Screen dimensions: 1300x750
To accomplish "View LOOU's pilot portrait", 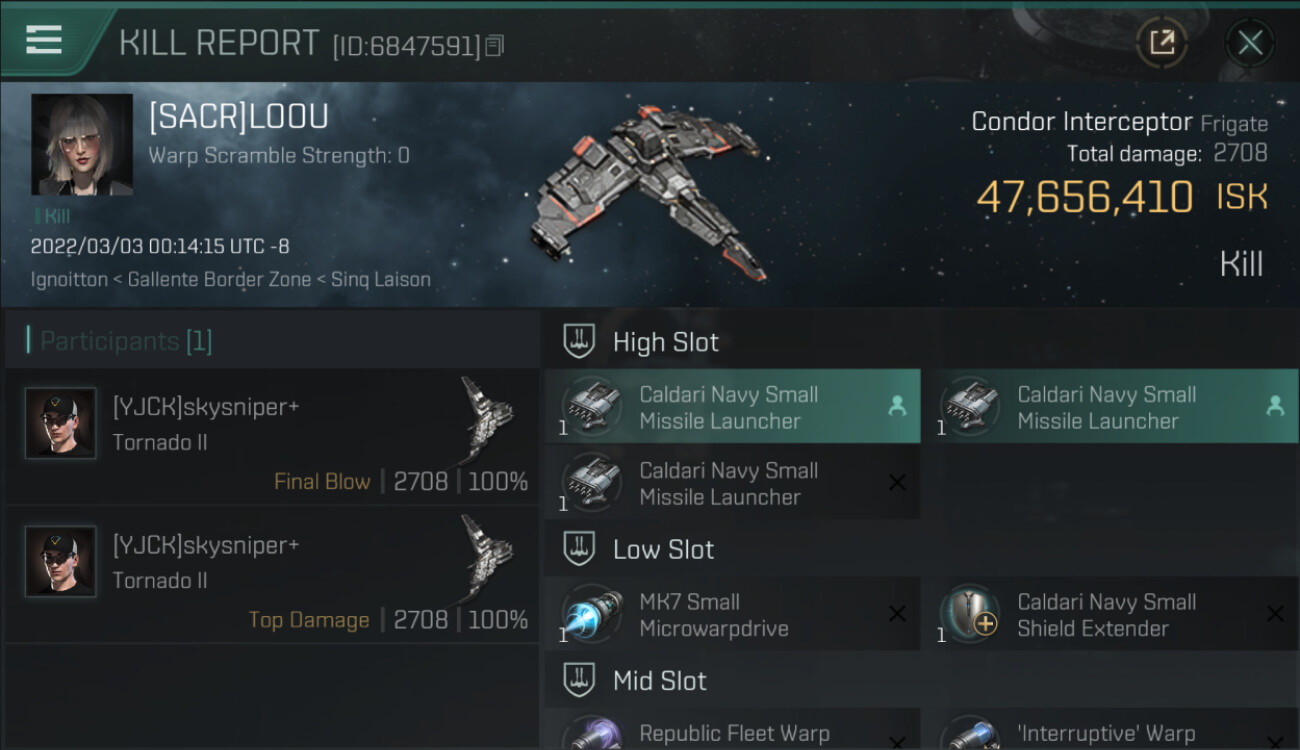I will (x=82, y=144).
